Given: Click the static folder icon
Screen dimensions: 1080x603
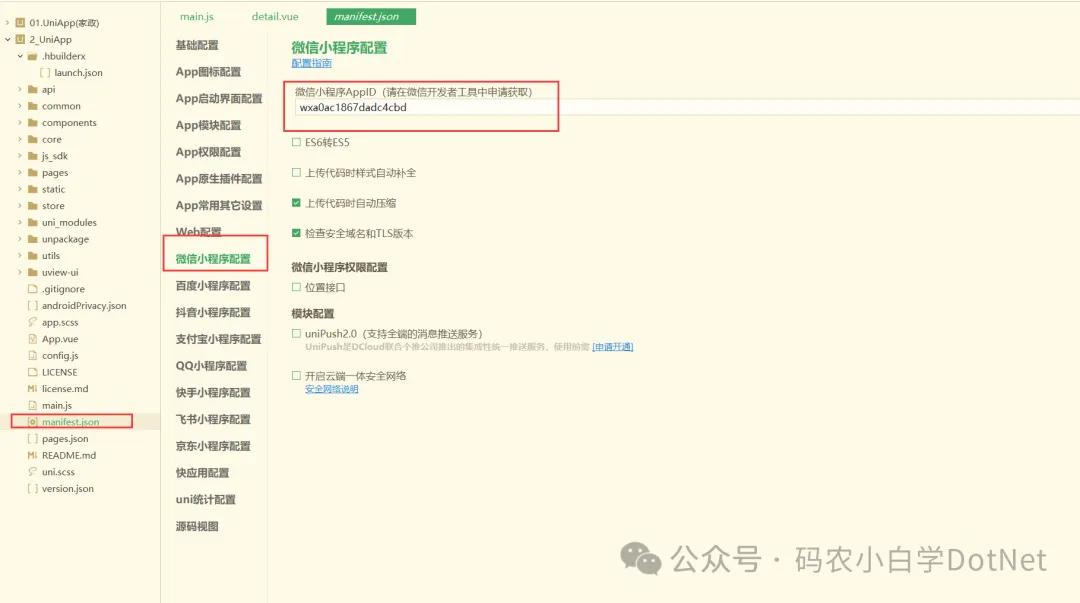Looking at the screenshot, I should click(x=32, y=189).
